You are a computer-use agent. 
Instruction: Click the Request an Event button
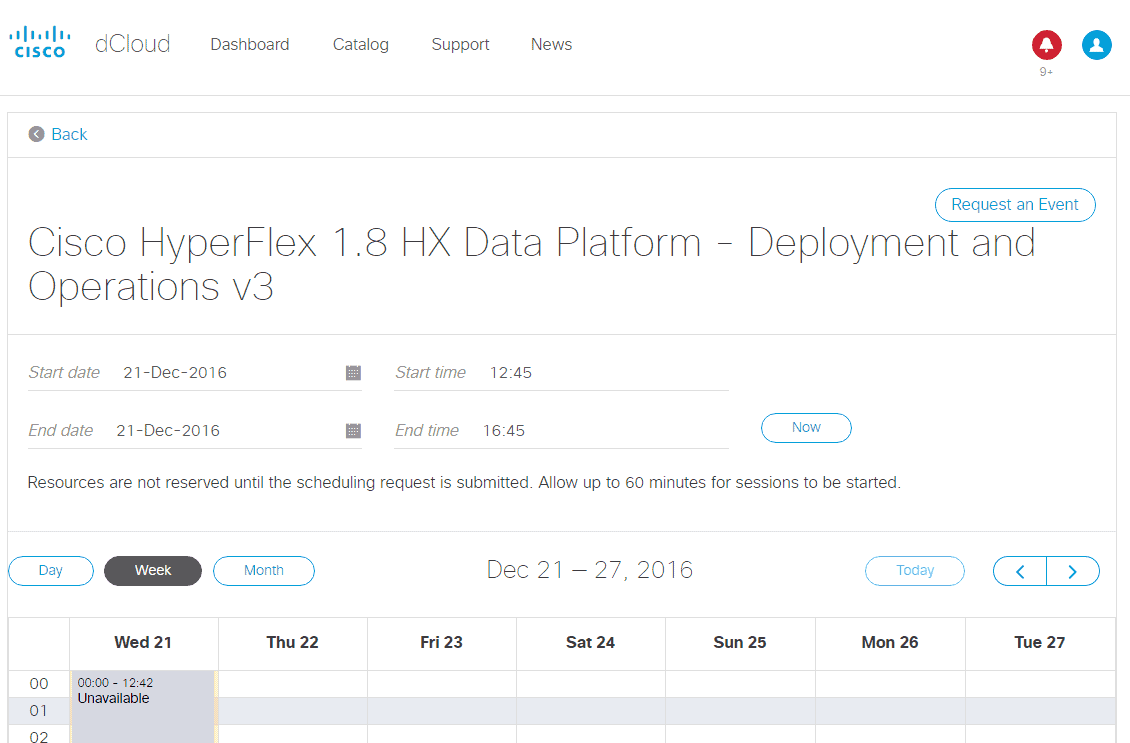1015,205
